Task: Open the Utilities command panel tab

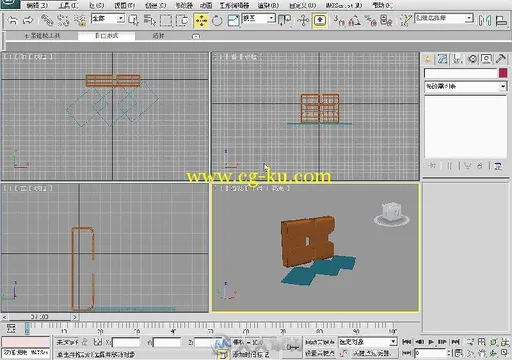Action: [x=501, y=59]
